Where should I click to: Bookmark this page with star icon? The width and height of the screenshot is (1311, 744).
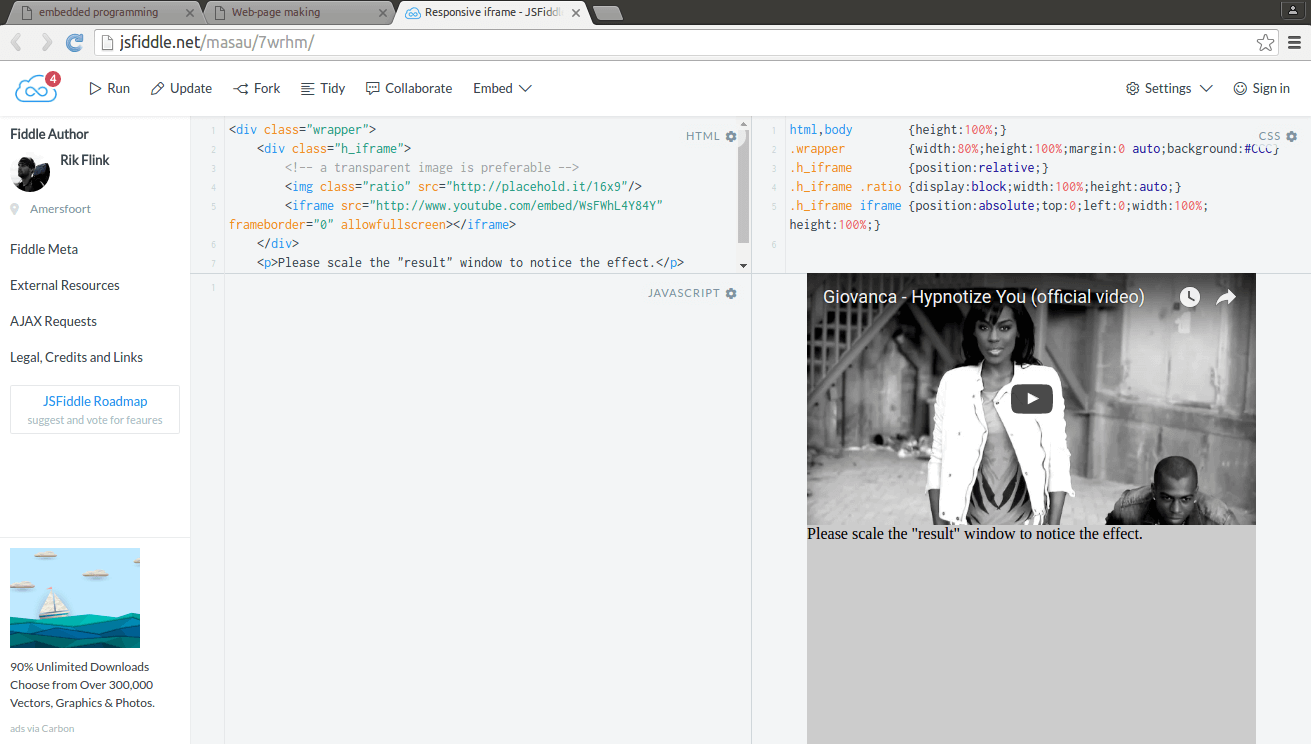[1265, 42]
